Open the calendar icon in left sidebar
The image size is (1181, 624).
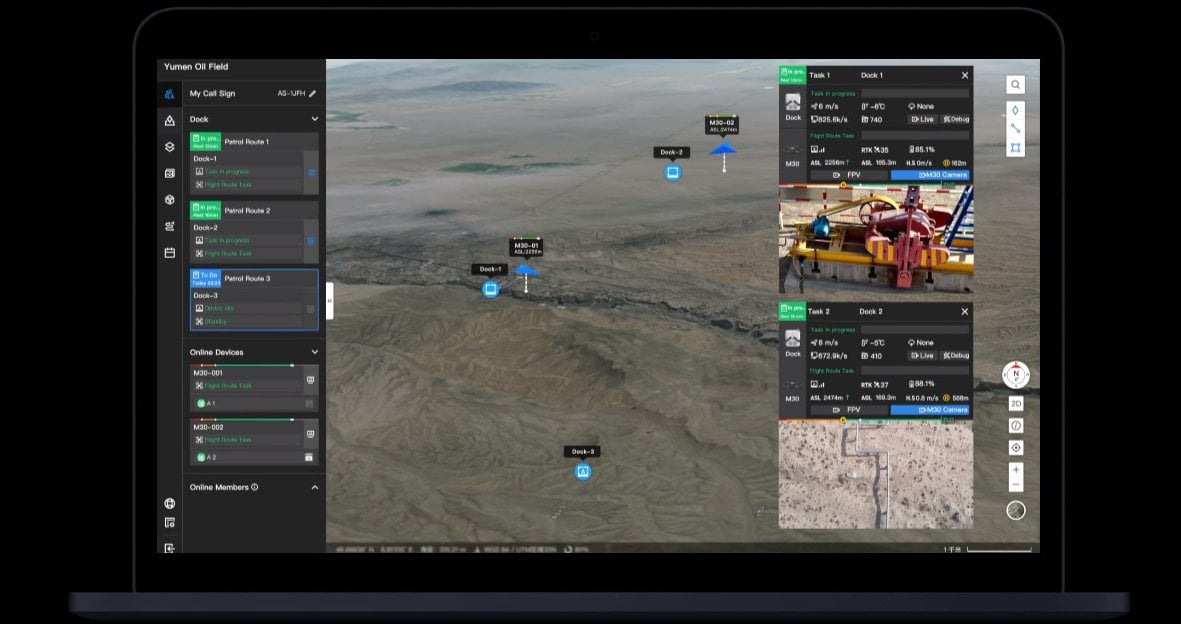(170, 253)
